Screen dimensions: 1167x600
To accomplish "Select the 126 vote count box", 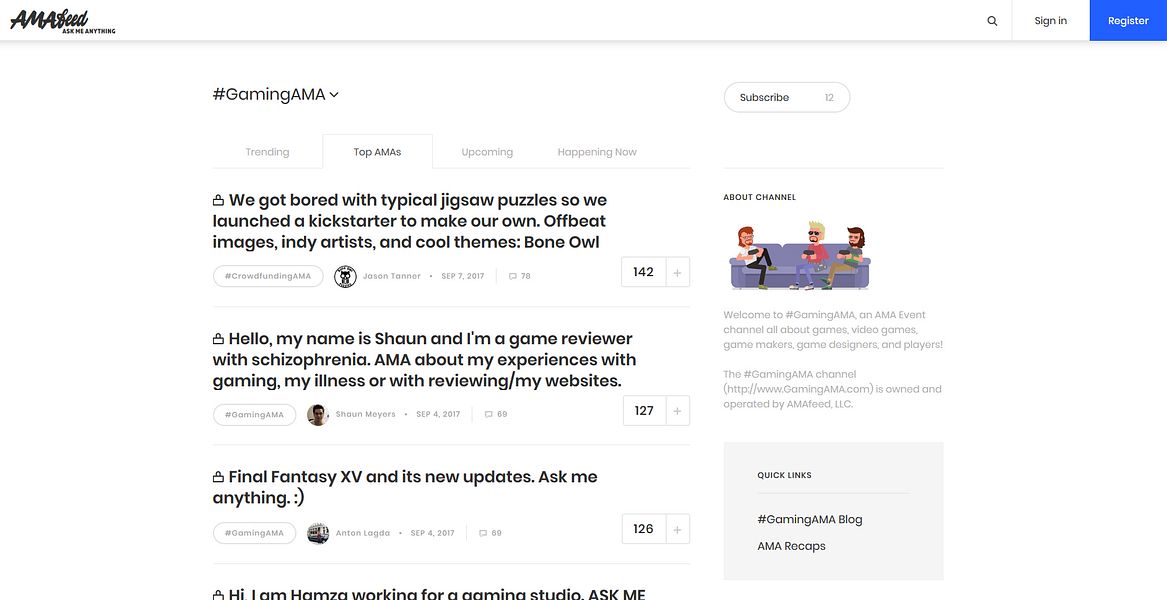I will [x=644, y=529].
